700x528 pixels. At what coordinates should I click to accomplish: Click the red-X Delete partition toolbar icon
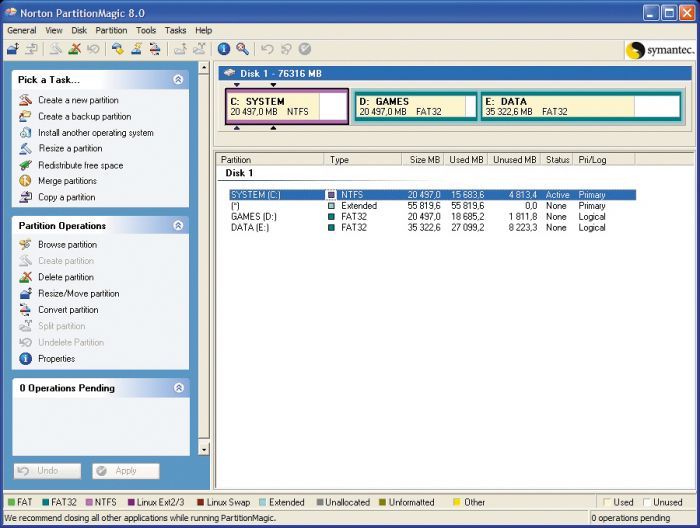(x=75, y=49)
